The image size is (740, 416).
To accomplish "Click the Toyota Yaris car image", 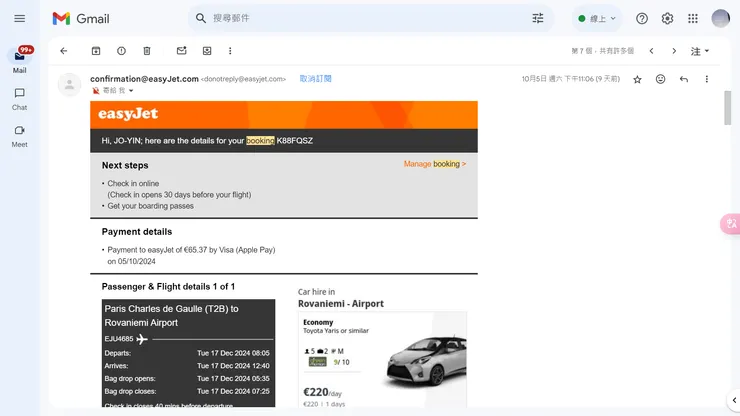I will 426,361.
